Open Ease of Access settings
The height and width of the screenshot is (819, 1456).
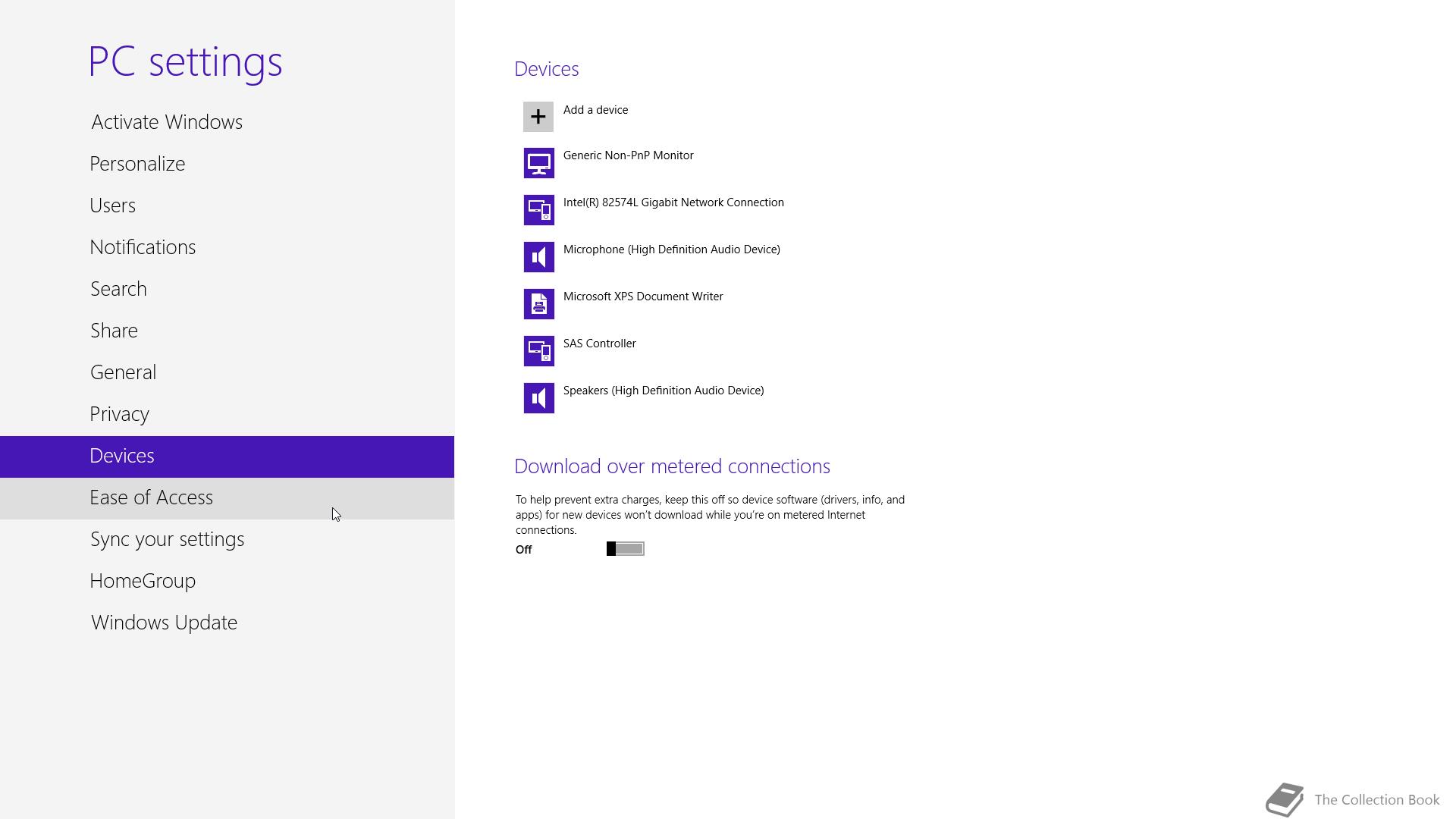[x=227, y=498]
